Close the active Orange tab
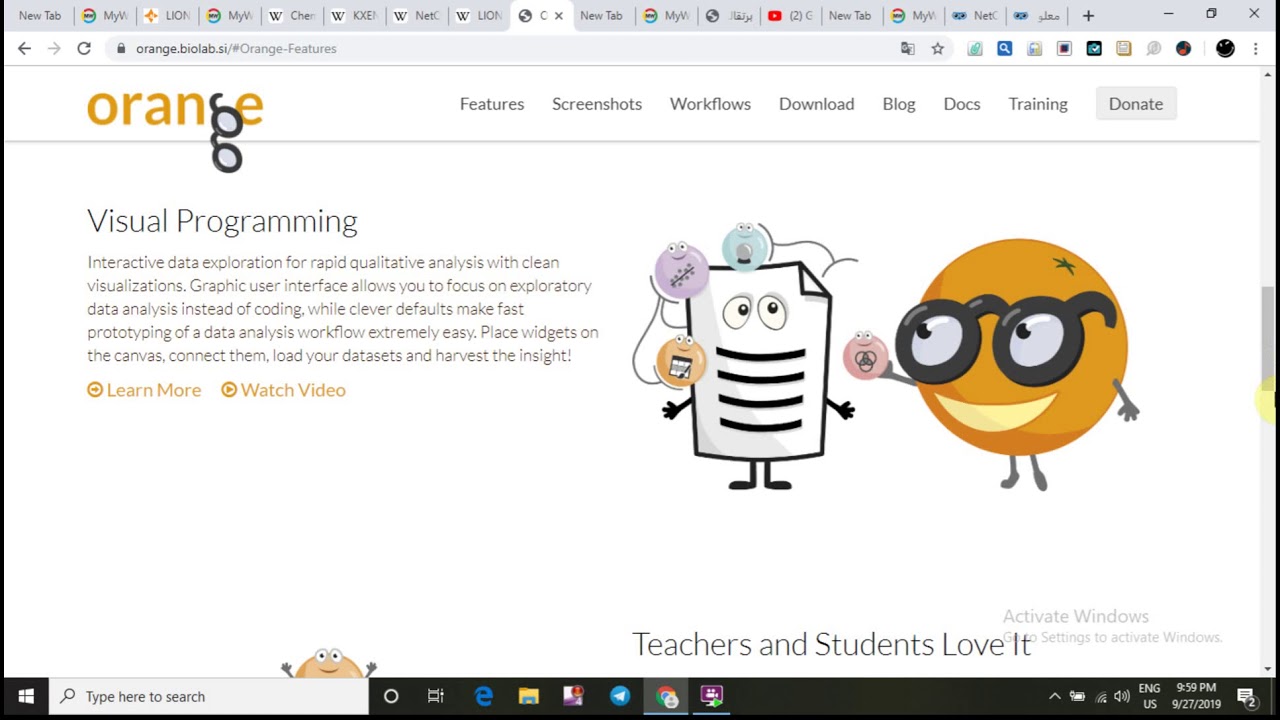The width and height of the screenshot is (1280, 720). point(559,16)
